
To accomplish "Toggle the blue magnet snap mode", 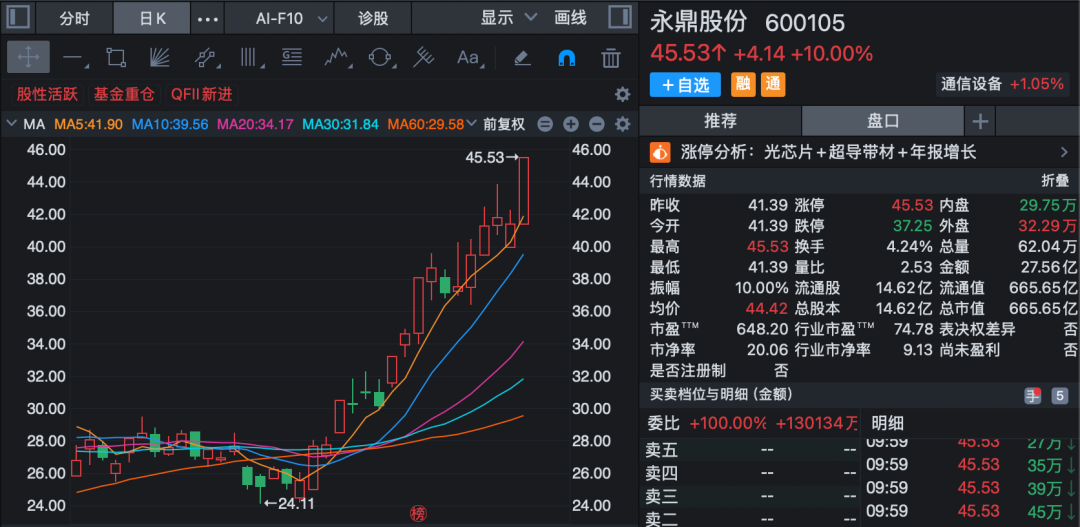I will pos(566,57).
